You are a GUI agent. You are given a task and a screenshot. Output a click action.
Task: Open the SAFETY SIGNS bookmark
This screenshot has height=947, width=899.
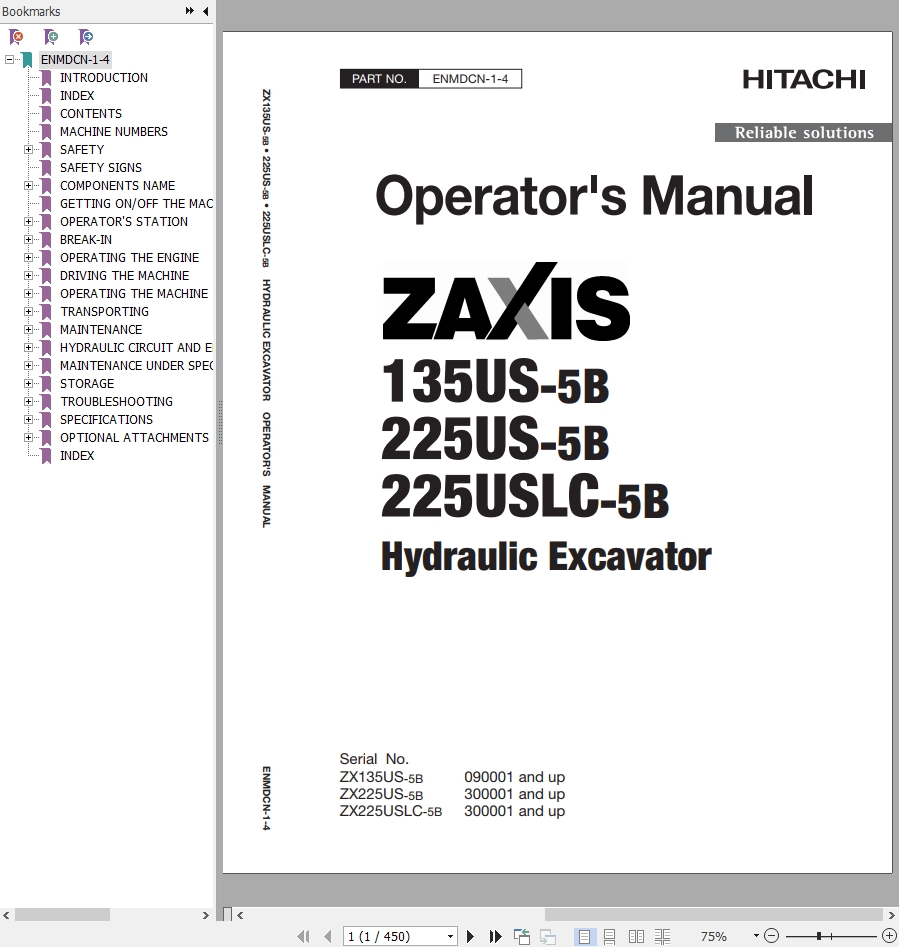pyautogui.click(x=101, y=167)
